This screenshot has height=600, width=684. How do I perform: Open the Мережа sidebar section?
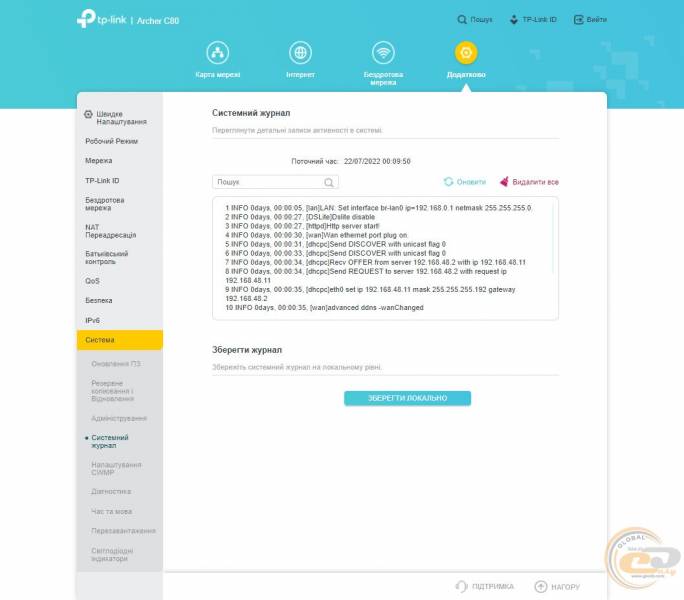99,161
